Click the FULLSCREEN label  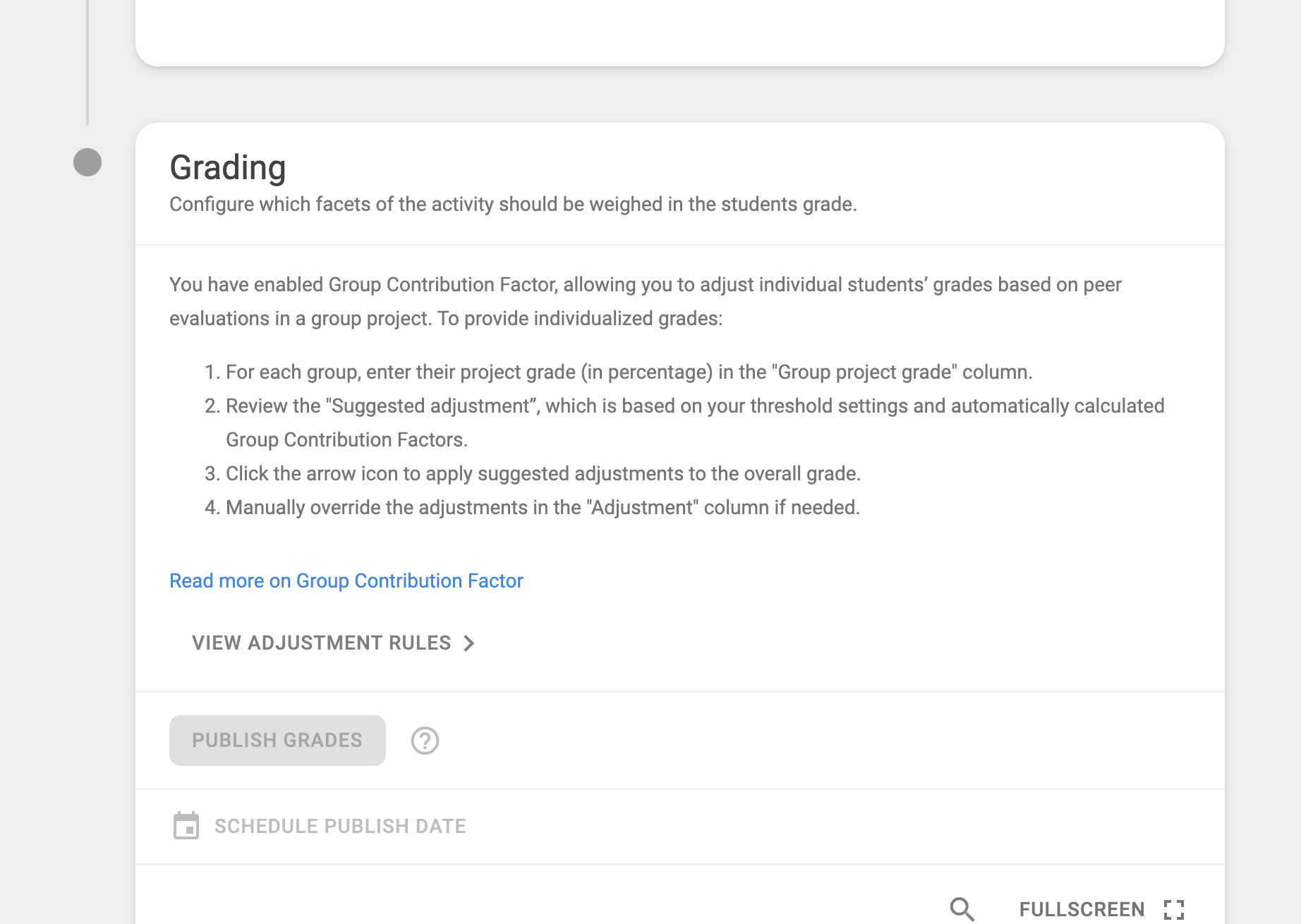pyautogui.click(x=1082, y=909)
